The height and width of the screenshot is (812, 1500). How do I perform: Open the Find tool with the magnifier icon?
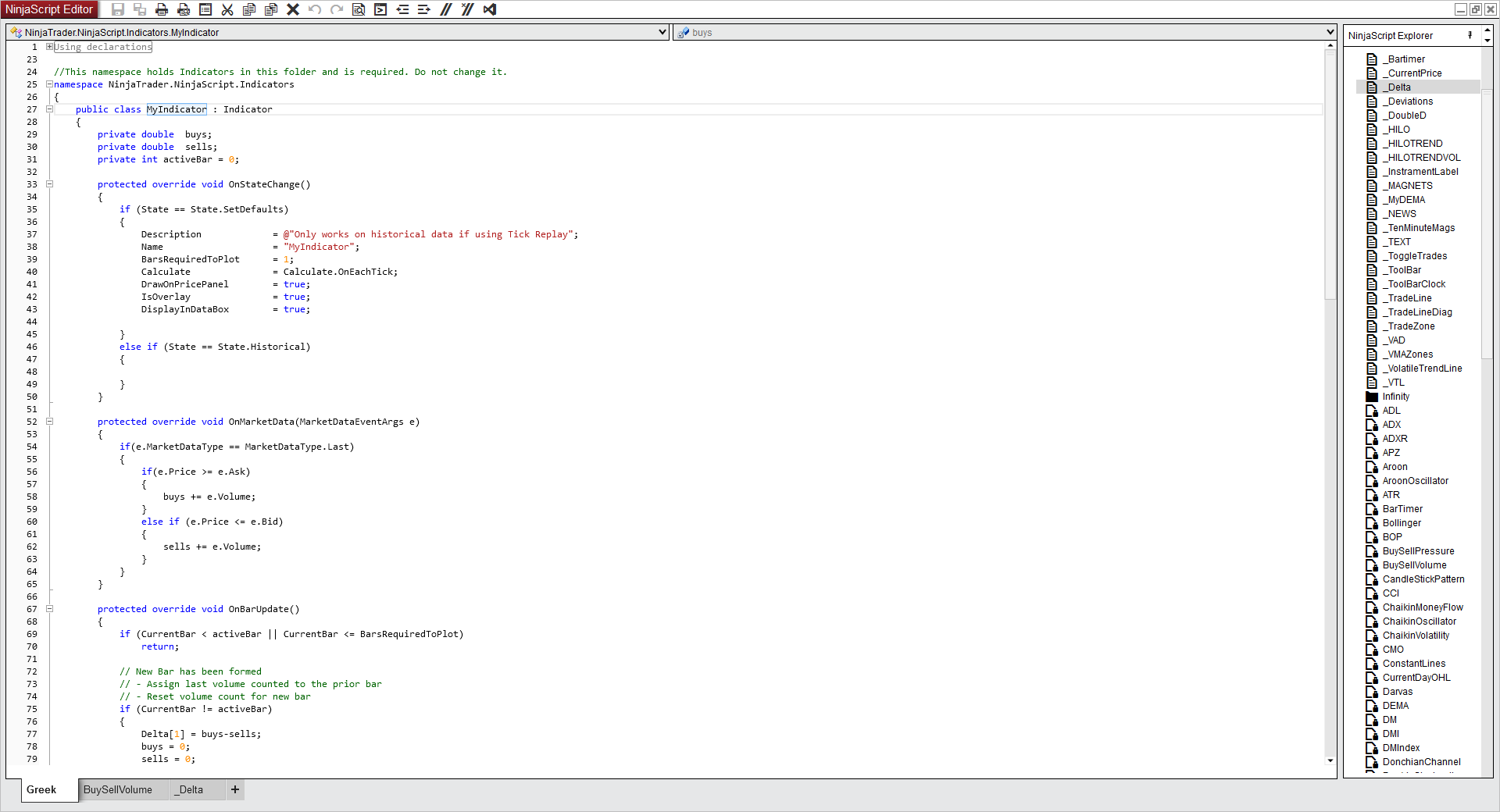point(359,9)
